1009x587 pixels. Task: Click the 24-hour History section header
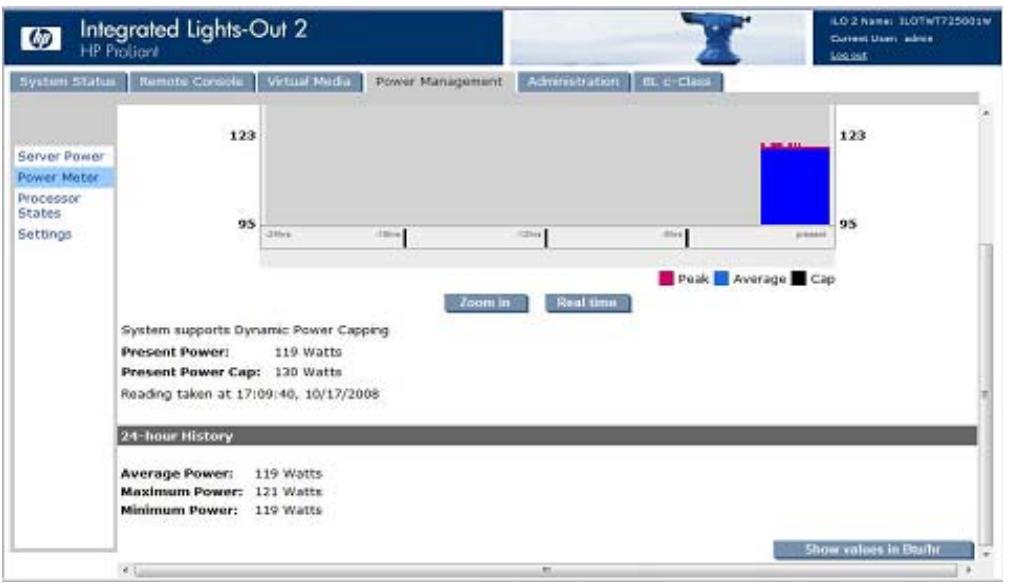tap(547, 436)
